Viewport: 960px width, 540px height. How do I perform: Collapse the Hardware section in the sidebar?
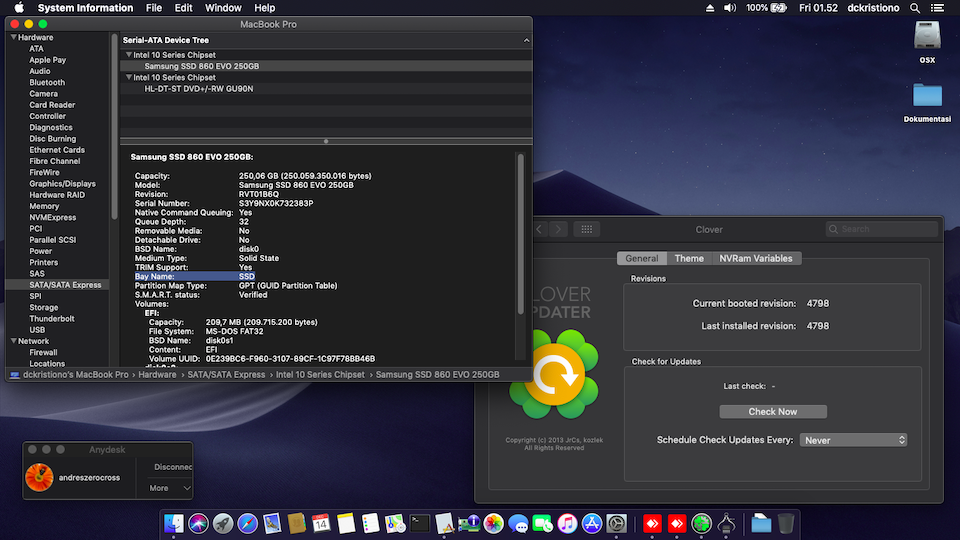[13, 37]
